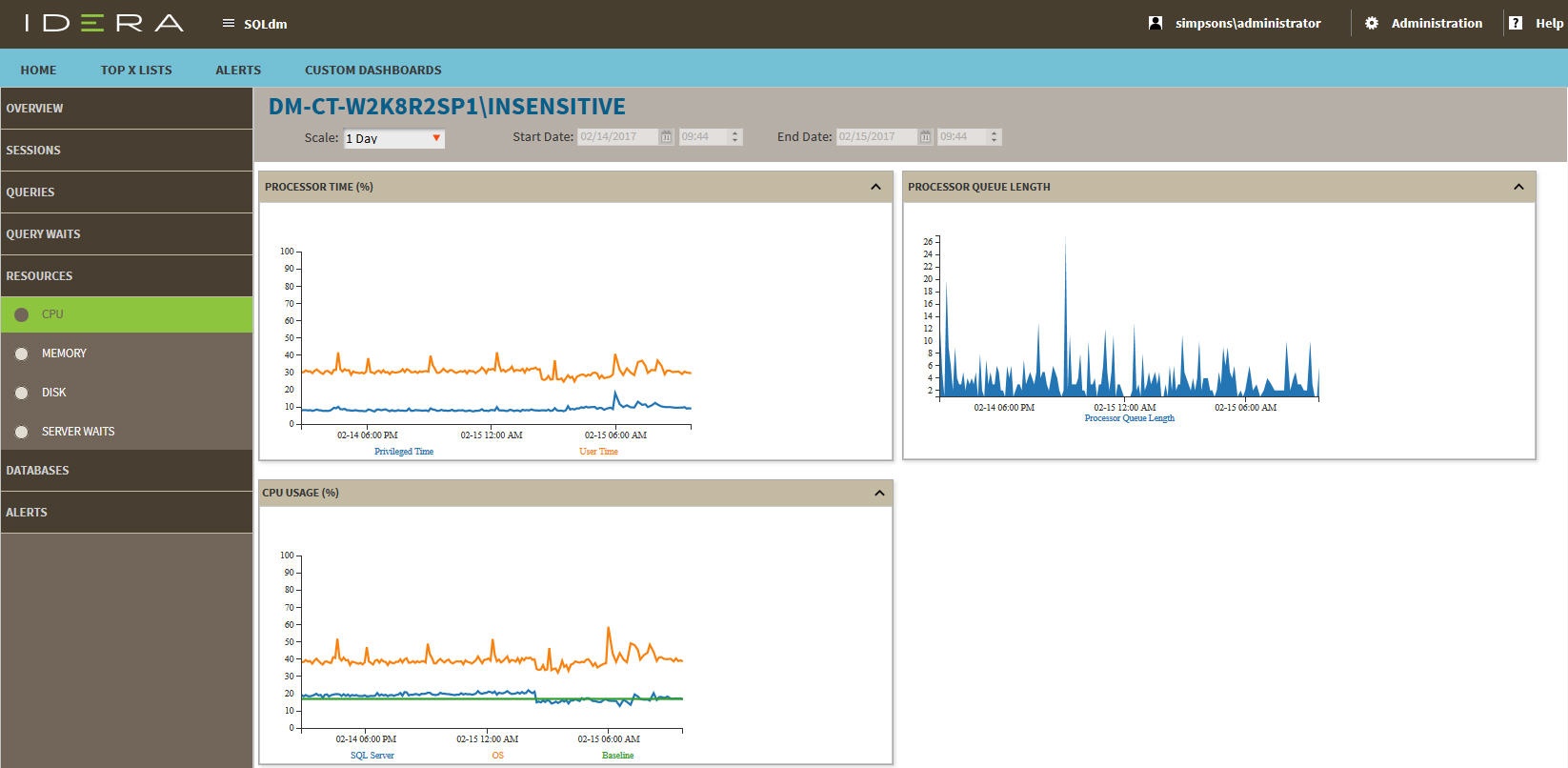Click the IDERA logo

104,23
